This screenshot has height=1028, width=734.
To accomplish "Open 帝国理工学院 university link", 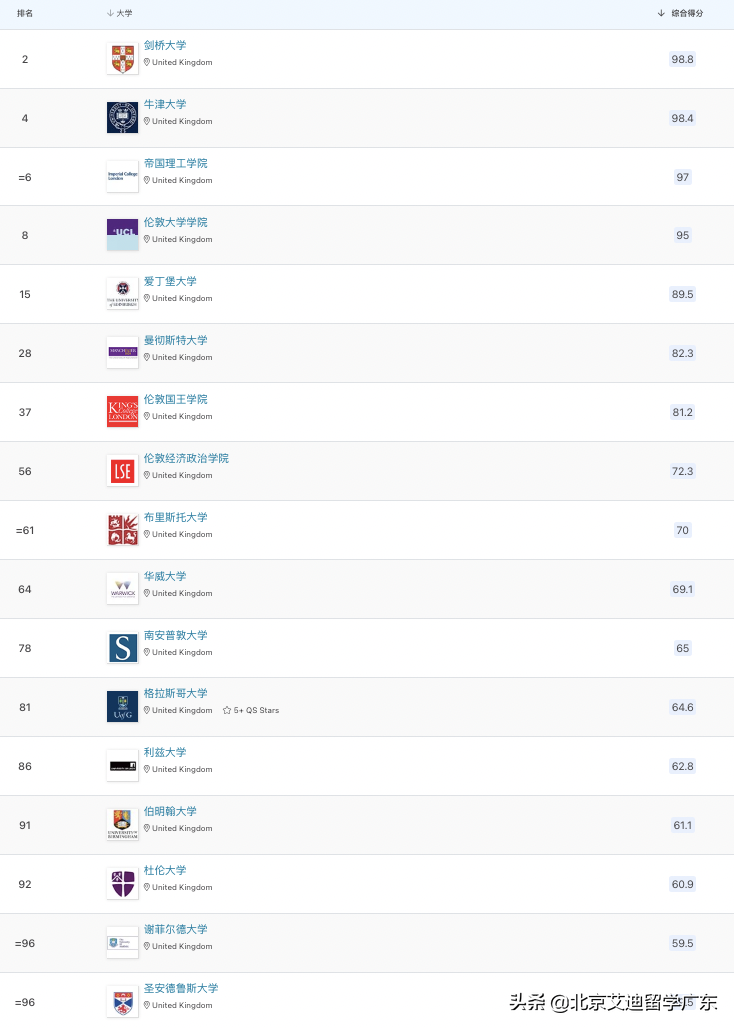I will (175, 163).
